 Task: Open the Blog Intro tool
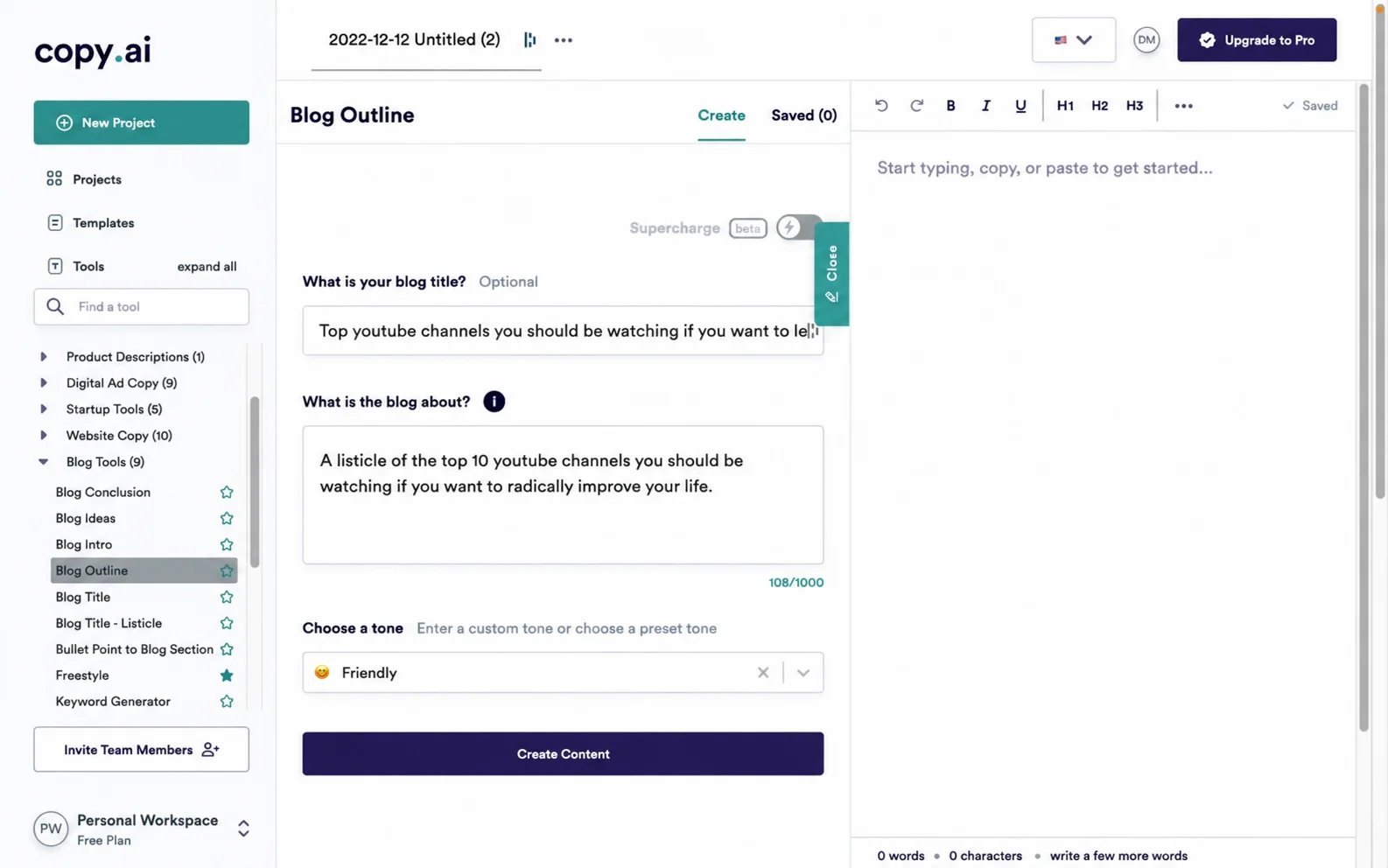pos(84,545)
